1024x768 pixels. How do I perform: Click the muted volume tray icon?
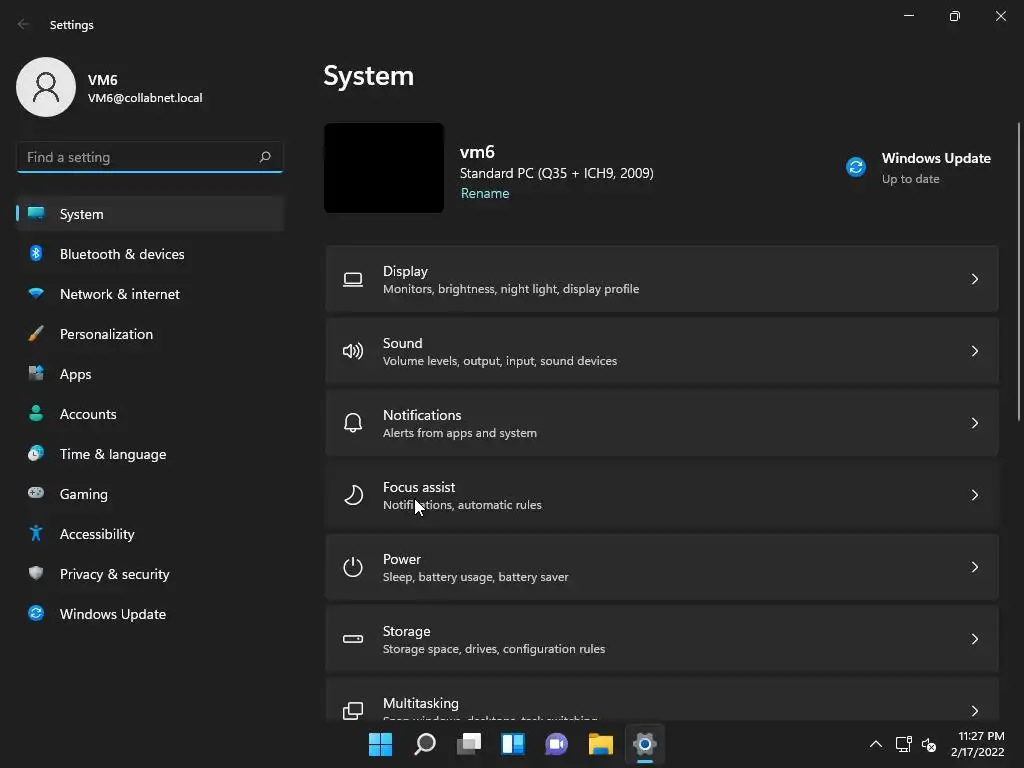[929, 744]
